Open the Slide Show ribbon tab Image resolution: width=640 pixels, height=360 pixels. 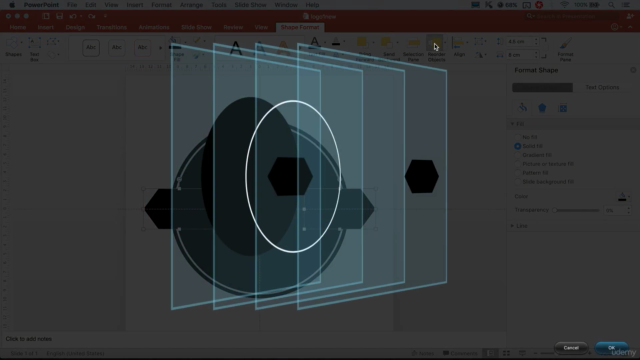[196, 27]
